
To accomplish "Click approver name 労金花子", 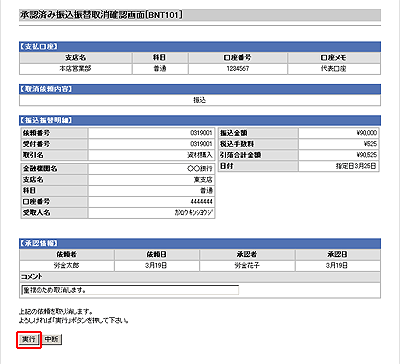I will coord(247,266).
